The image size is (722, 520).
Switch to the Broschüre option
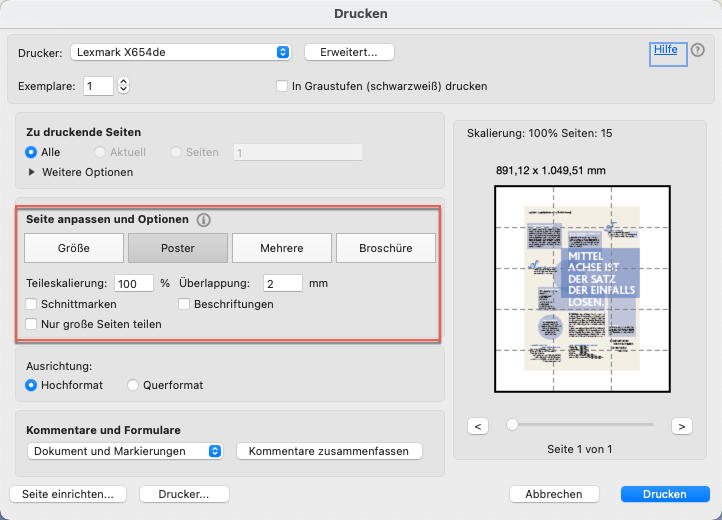[386, 248]
